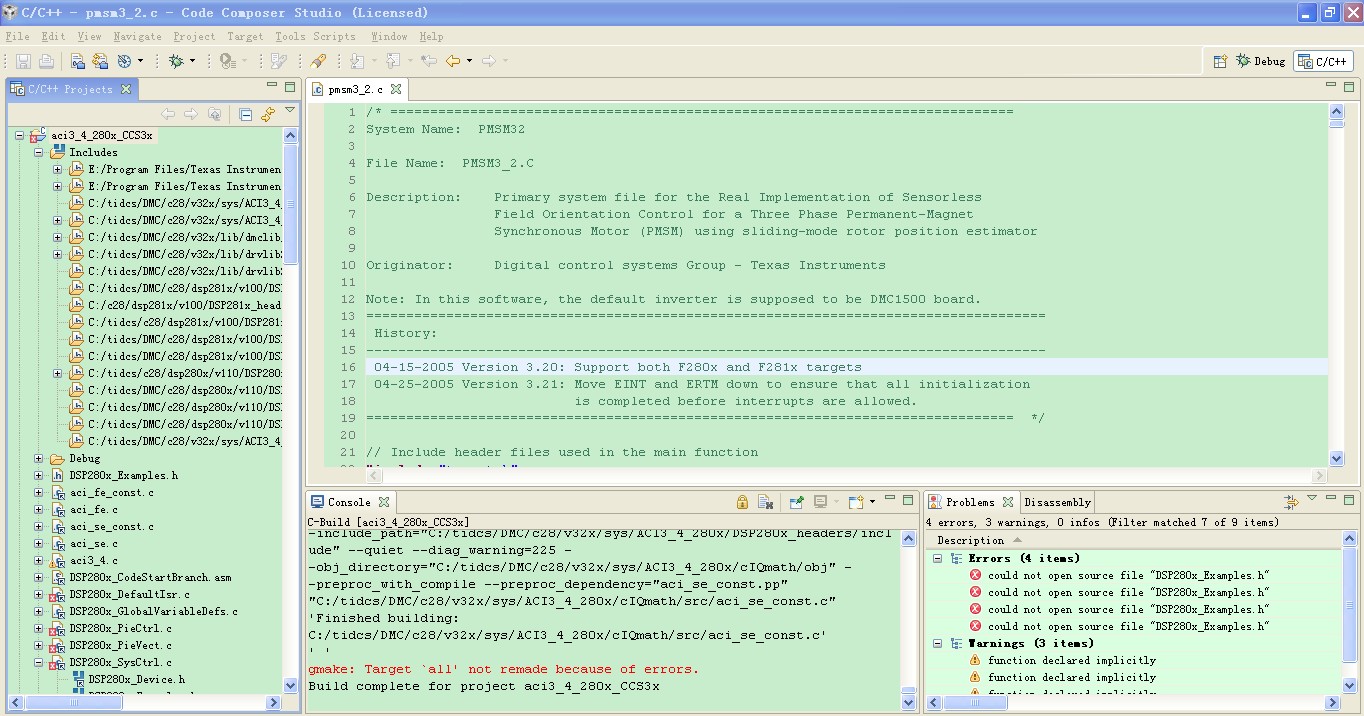Click the build active project toolbar icon
Image resolution: width=1364 pixels, height=716 pixels.
(x=78, y=61)
